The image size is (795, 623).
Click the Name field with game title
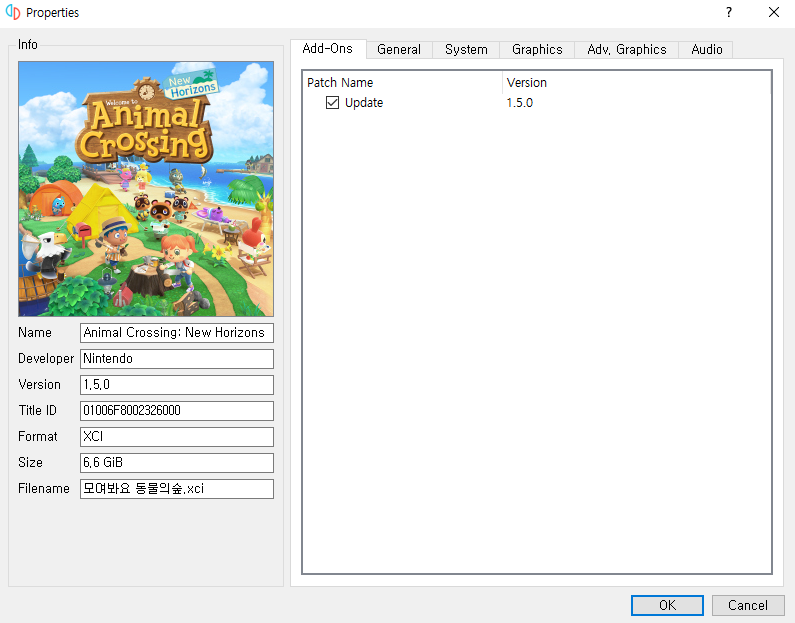(177, 333)
